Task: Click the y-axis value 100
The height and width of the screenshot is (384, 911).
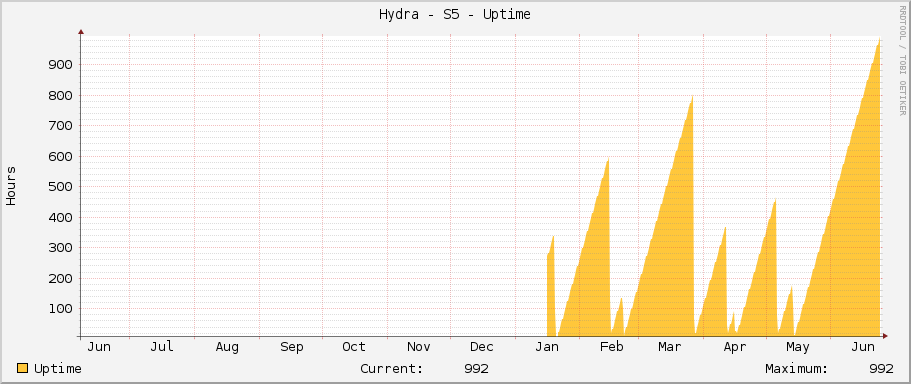Action: pos(60,308)
